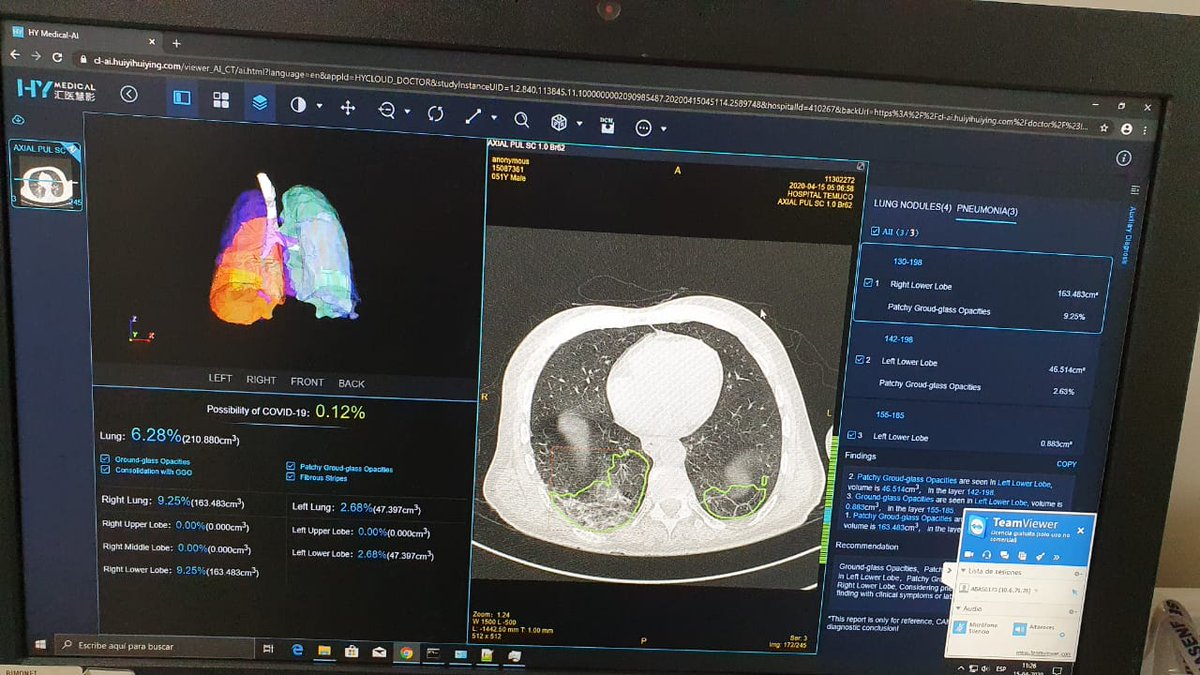Toggle the stacked layers icon
The image size is (1200, 675).
260,102
